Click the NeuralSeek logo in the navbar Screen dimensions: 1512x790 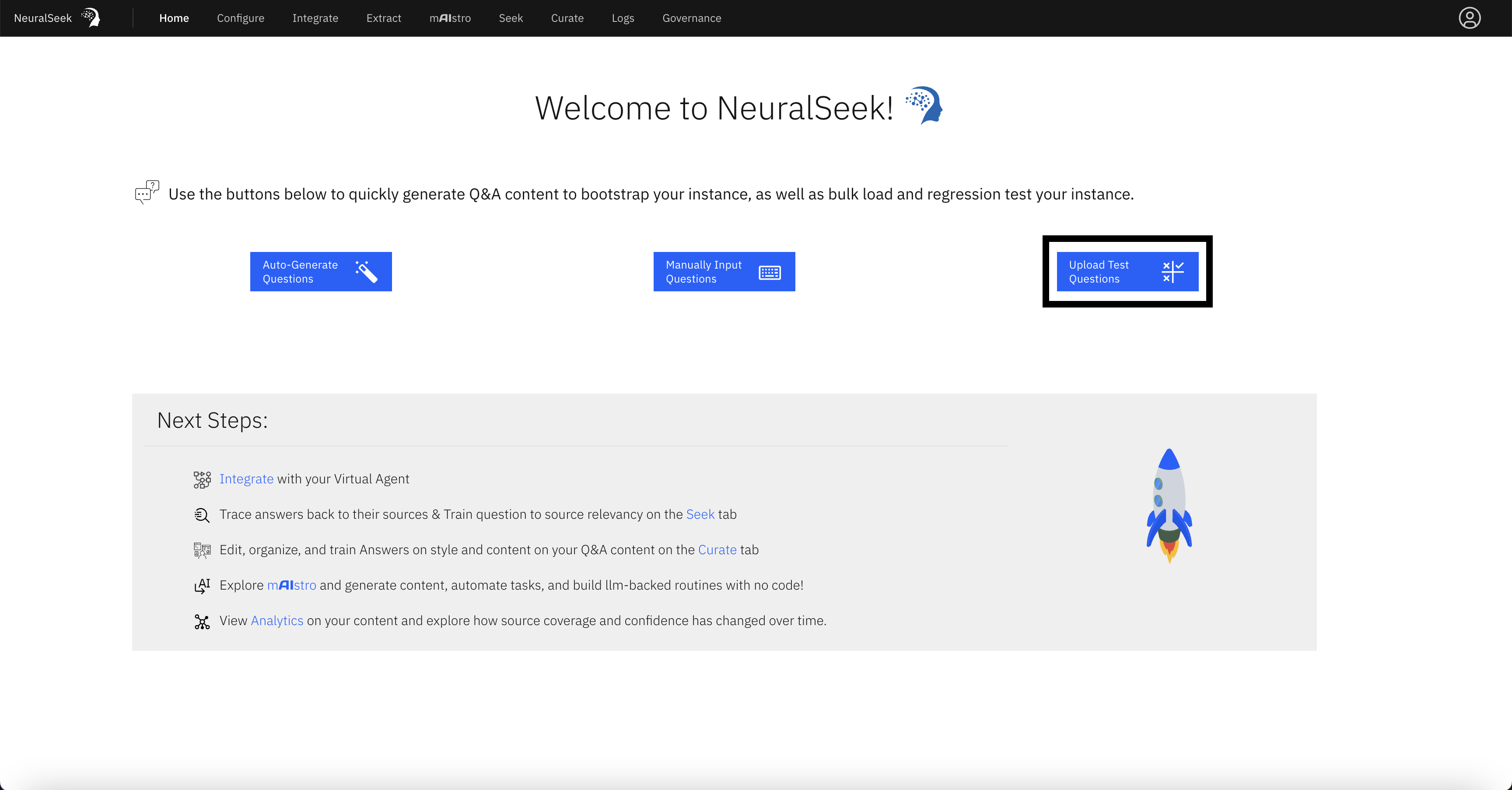pos(57,18)
